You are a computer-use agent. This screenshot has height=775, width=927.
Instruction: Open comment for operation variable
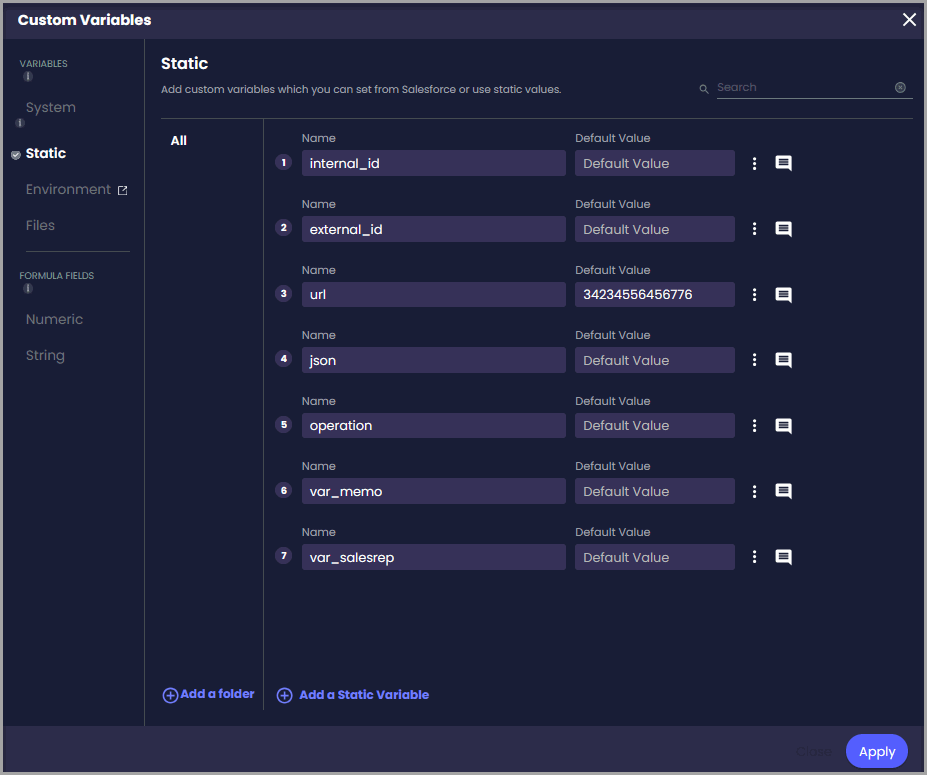click(783, 426)
